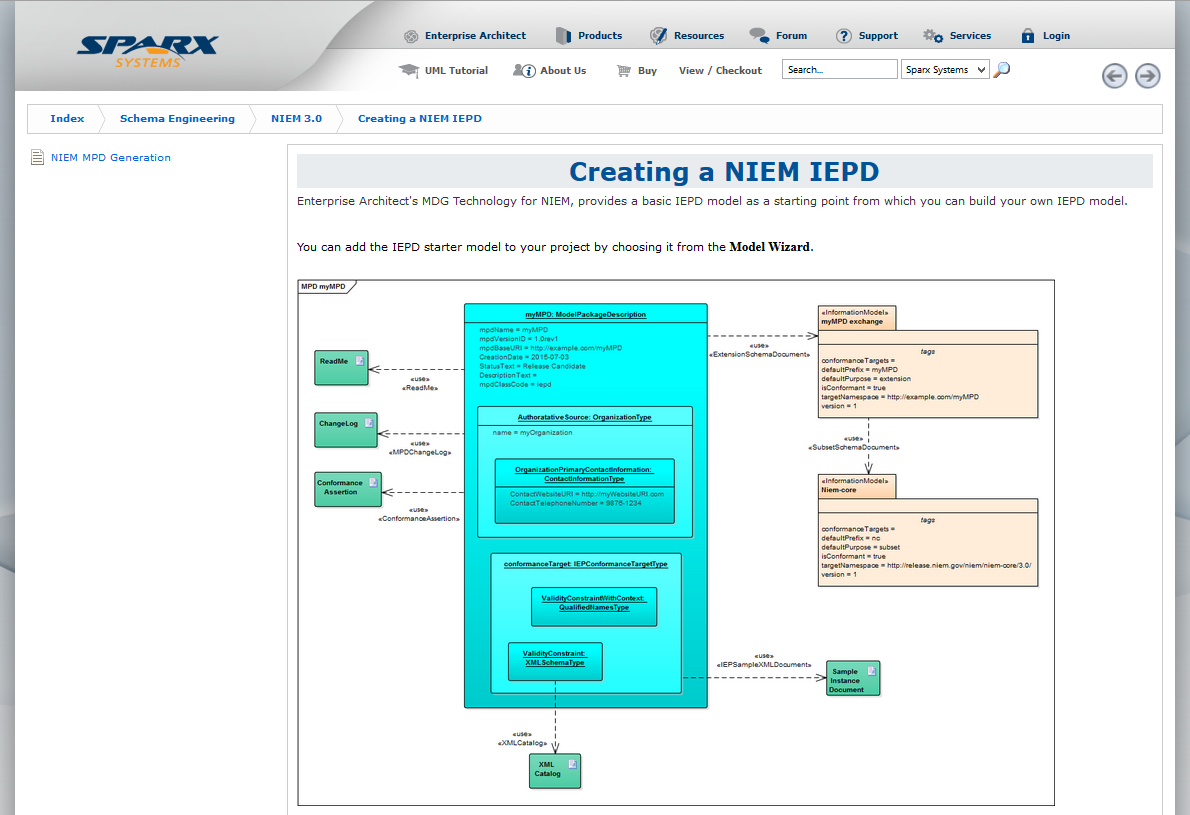Open View / Checkout link
The image size is (1190, 815).
[720, 71]
